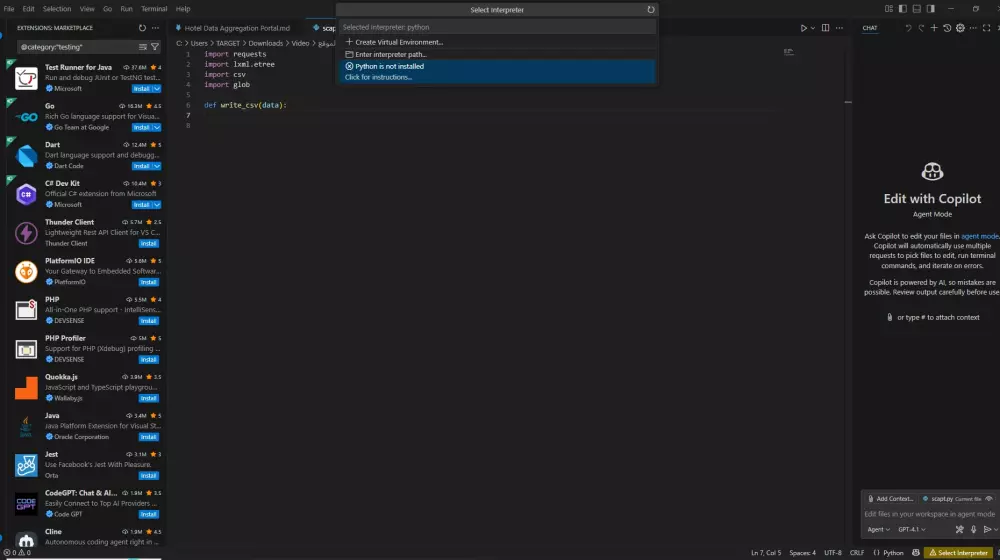The height and width of the screenshot is (560, 1000).
Task: Click the Select Interpreter input field
Action: click(497, 27)
